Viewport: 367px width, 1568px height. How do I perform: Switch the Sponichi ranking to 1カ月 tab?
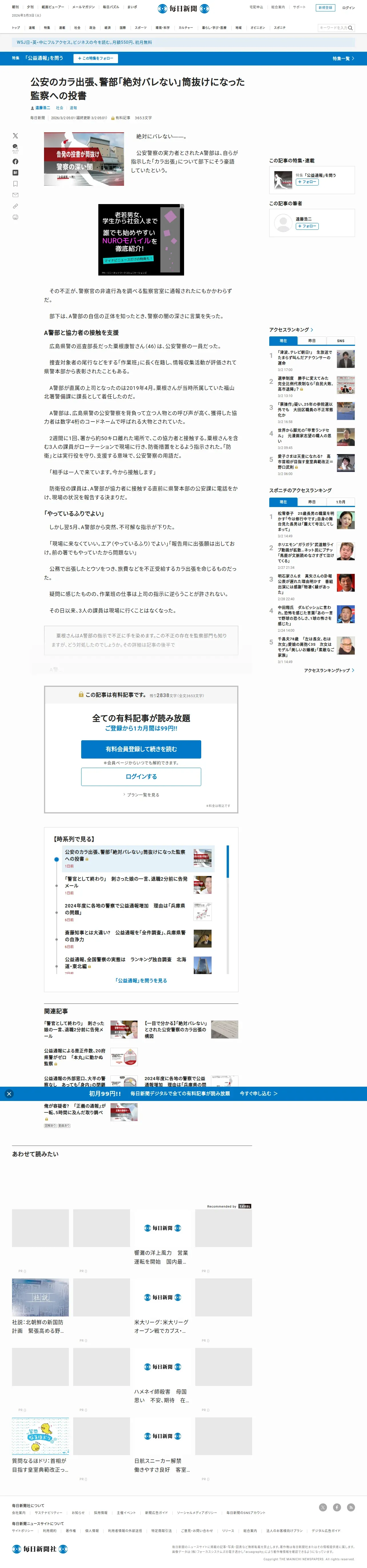(x=340, y=502)
